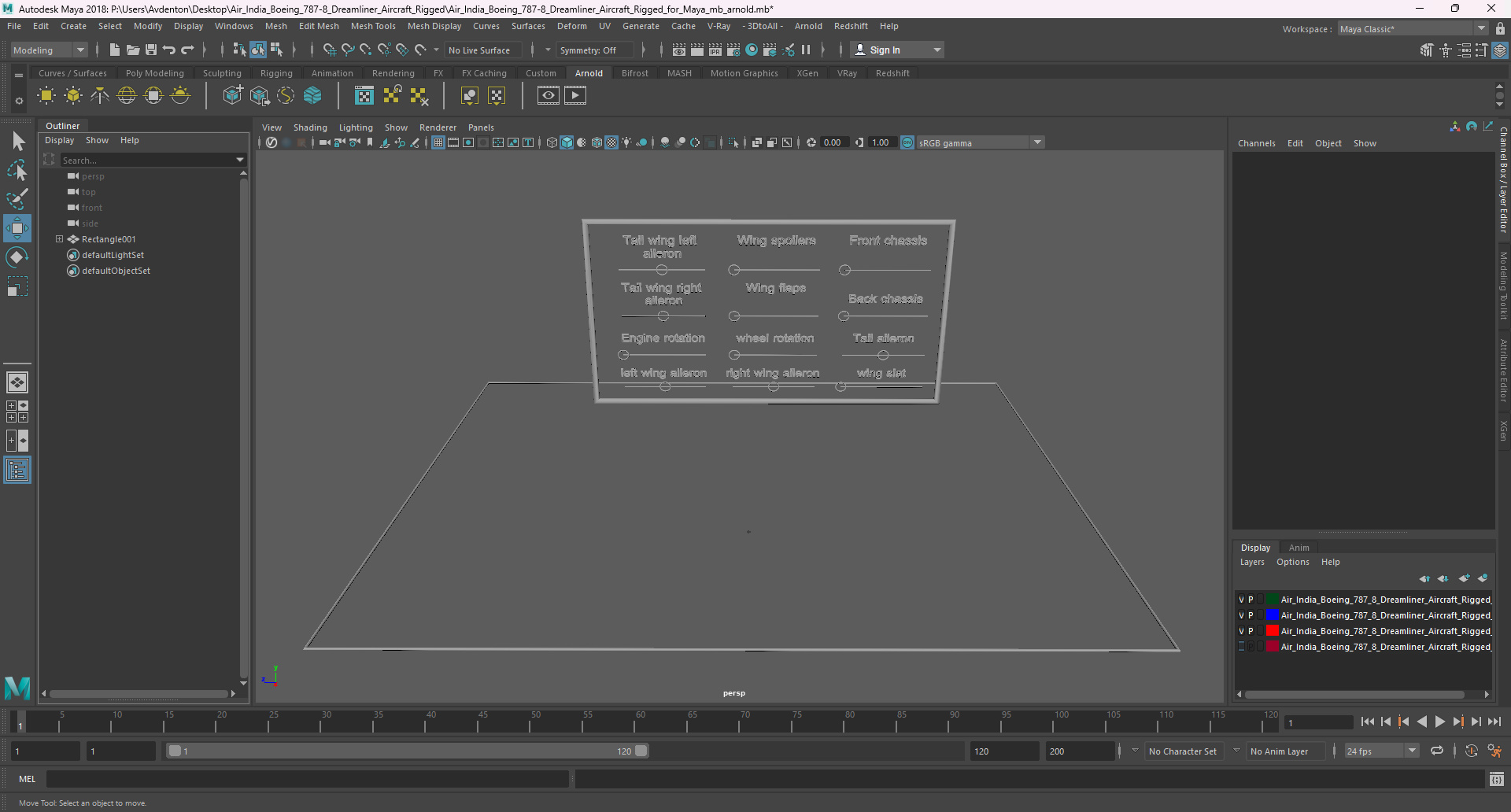The width and height of the screenshot is (1511, 812).
Task: Activate the Rotate tool in the toolbox
Action: pyautogui.click(x=17, y=257)
